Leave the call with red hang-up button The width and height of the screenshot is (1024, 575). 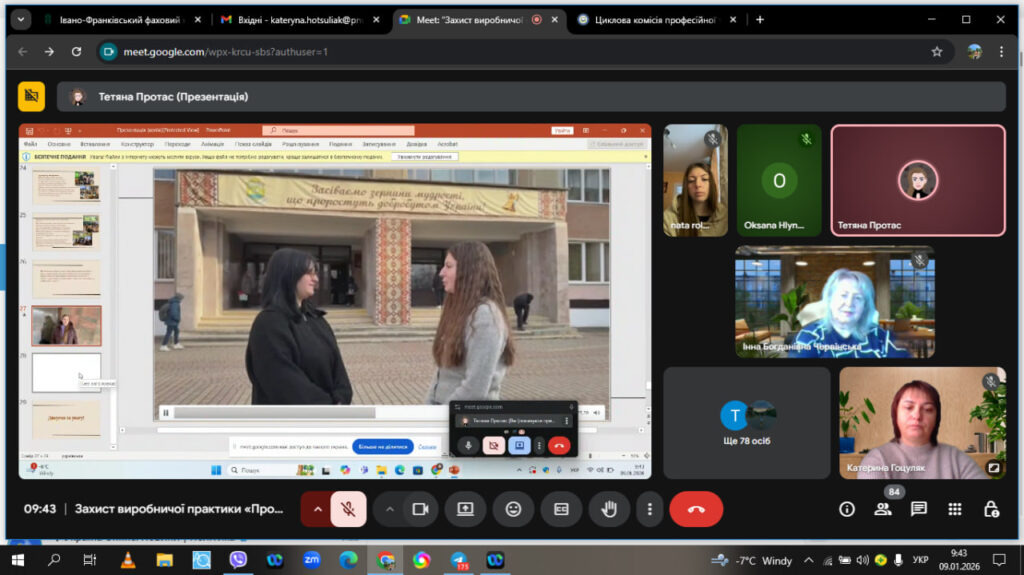click(696, 509)
